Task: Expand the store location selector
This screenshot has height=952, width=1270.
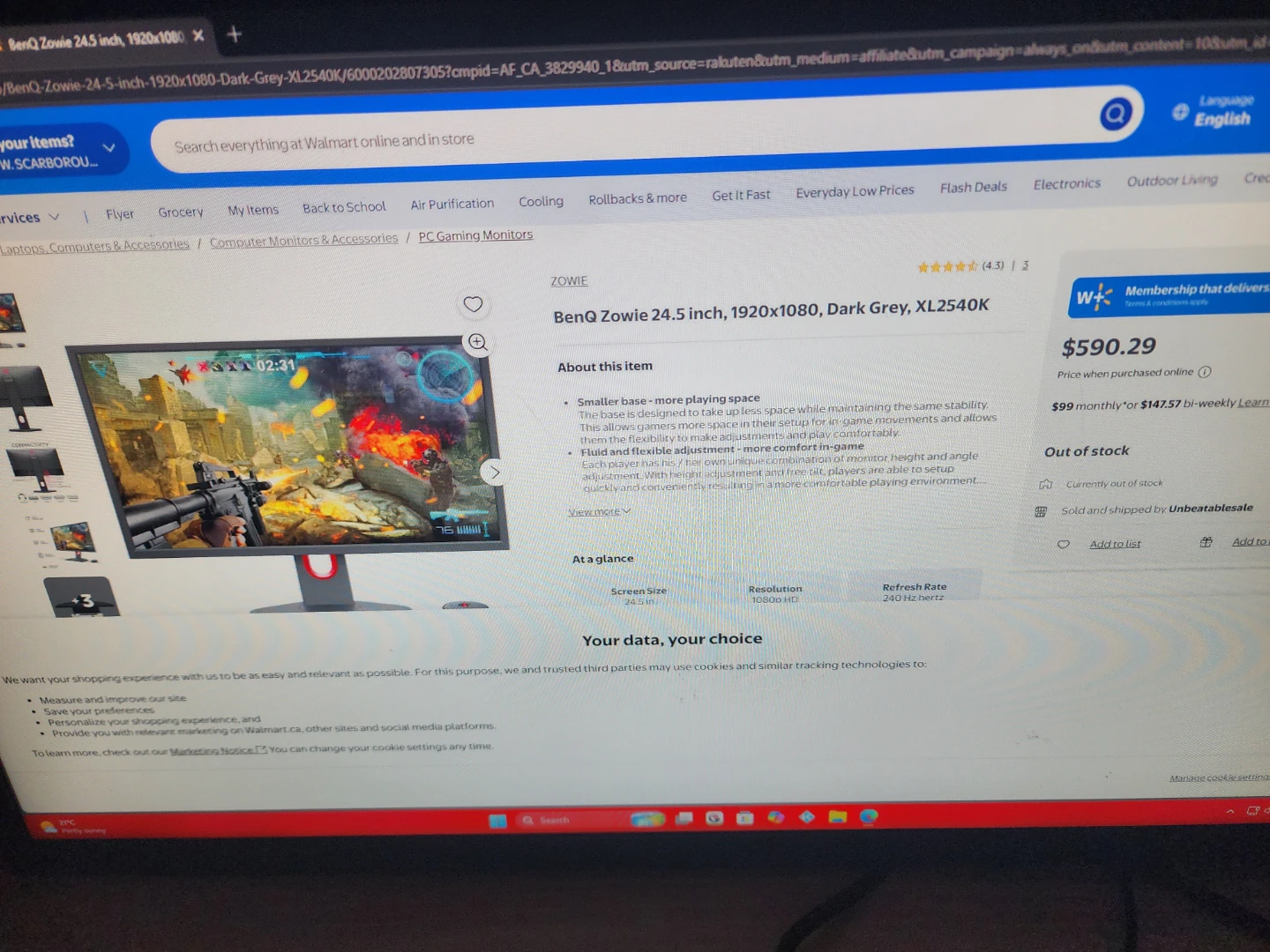Action: coord(109,147)
